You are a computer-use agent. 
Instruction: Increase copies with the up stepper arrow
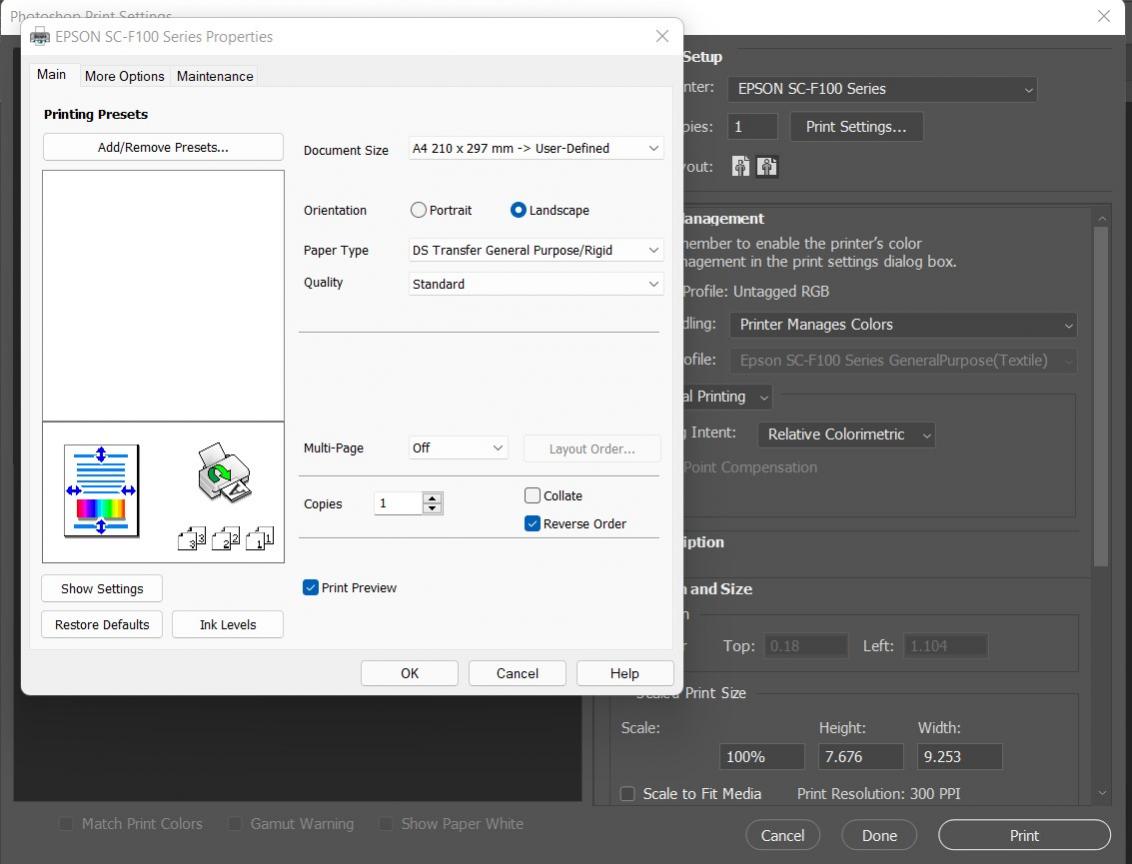432,497
